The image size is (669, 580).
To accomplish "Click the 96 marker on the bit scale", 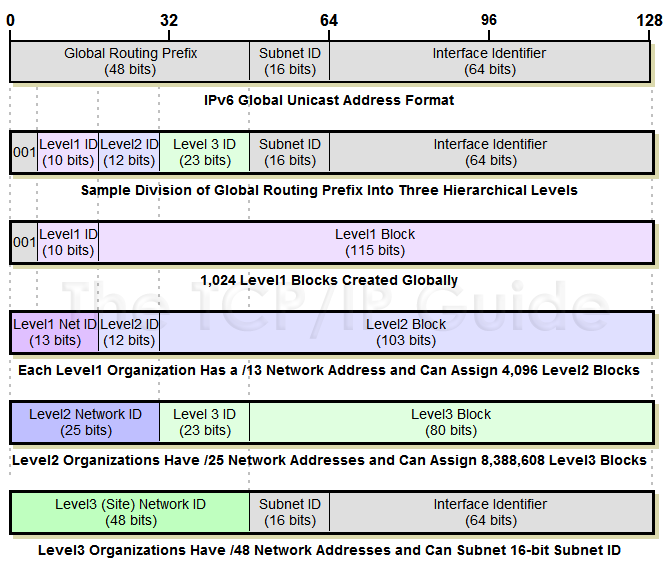I will click(x=489, y=20).
